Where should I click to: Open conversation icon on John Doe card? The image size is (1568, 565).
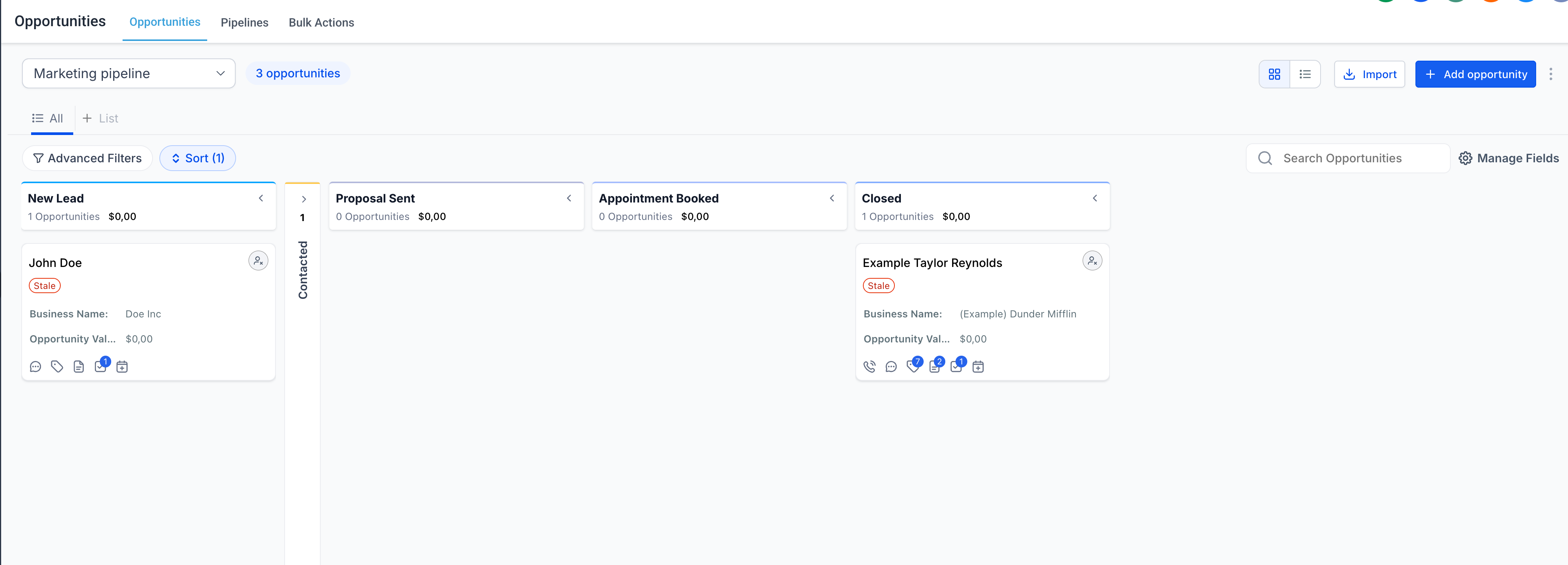click(35, 367)
